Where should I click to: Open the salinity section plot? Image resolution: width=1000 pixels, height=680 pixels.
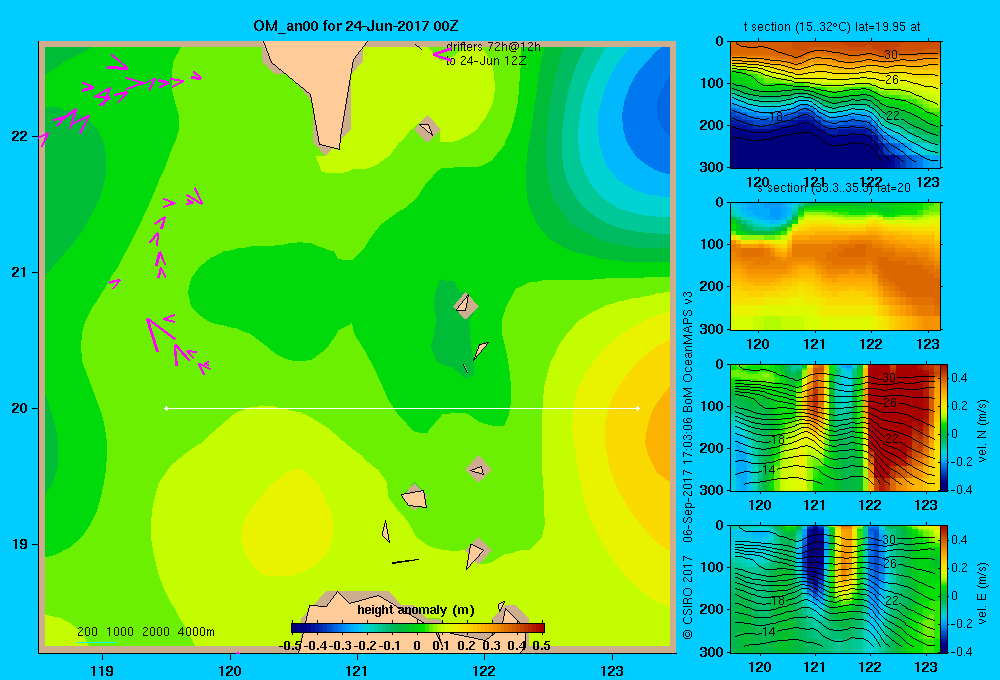point(835,266)
